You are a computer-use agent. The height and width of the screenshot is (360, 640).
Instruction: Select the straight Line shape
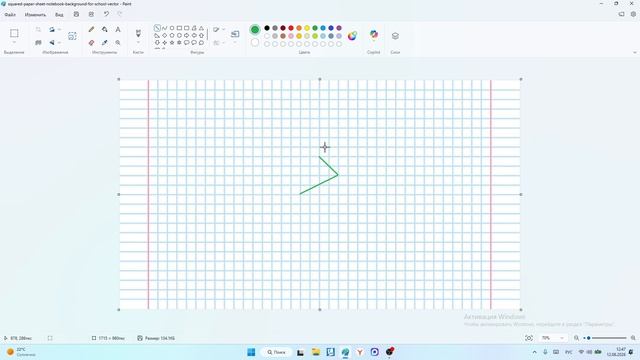point(157,28)
